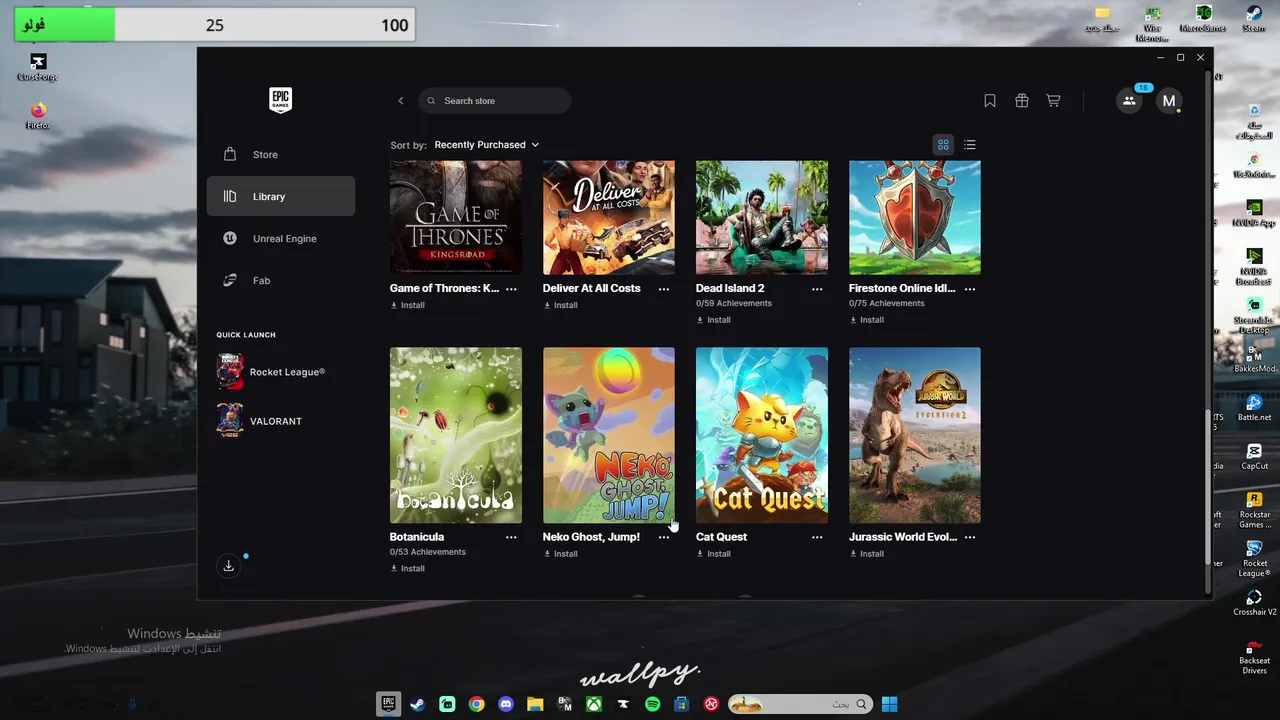The width and height of the screenshot is (1280, 720).
Task: Install Botanicula
Action: (x=408, y=568)
